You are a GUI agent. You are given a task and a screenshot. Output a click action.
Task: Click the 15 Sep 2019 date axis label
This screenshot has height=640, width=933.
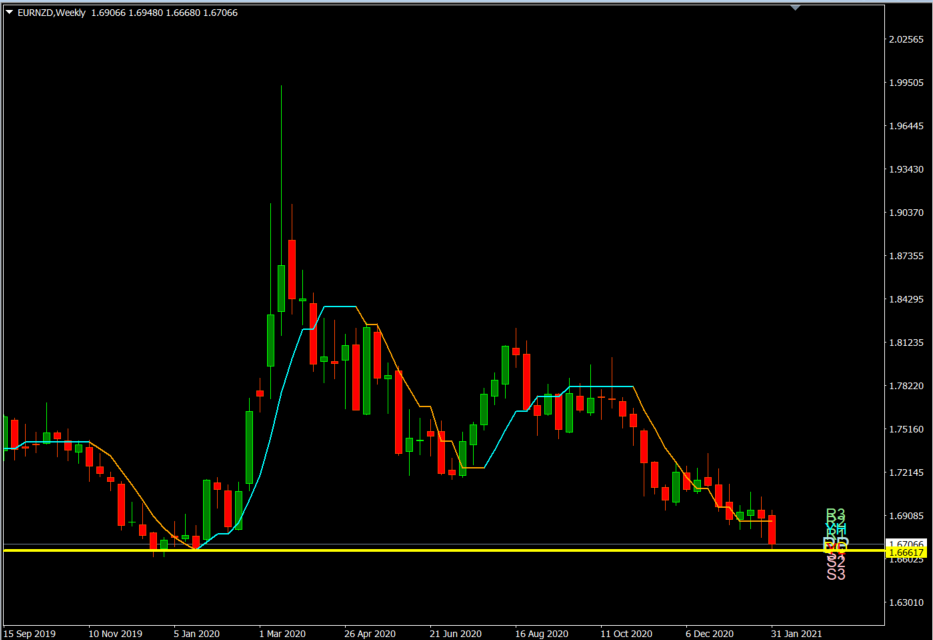[28, 633]
